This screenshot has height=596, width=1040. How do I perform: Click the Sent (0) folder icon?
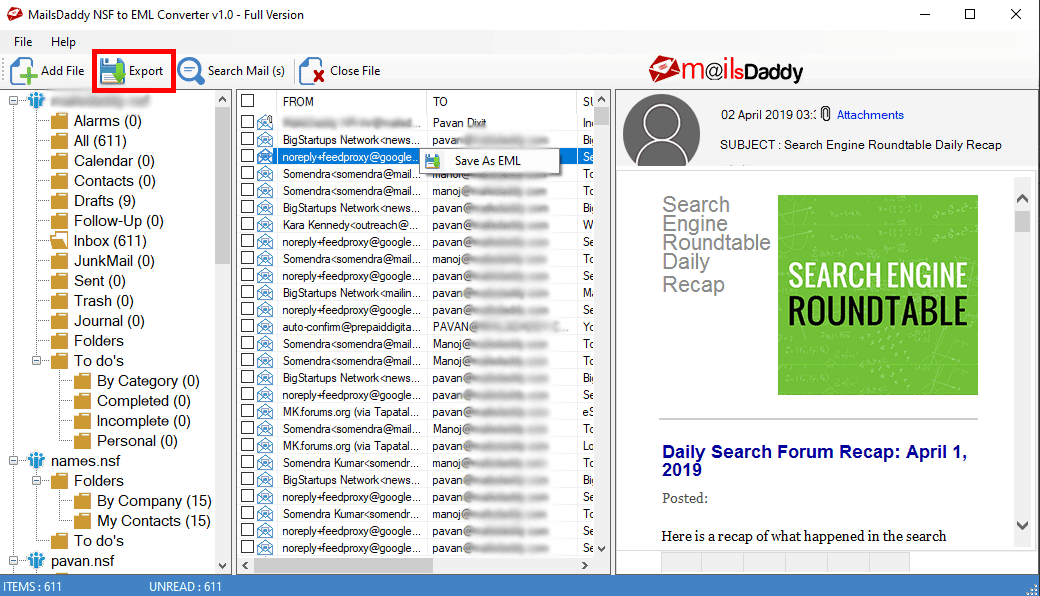pos(60,281)
